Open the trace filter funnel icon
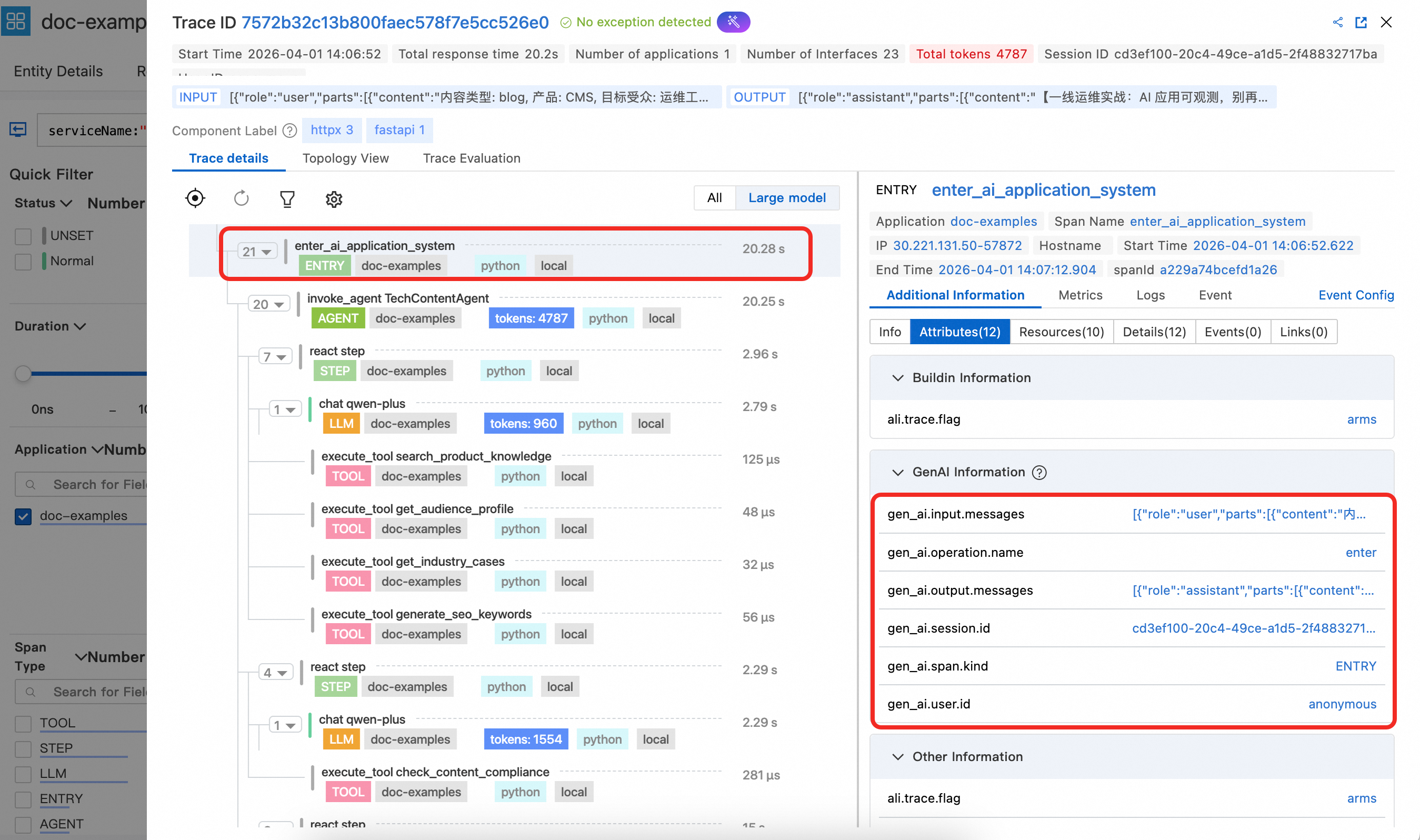The height and width of the screenshot is (840, 1420). point(287,198)
